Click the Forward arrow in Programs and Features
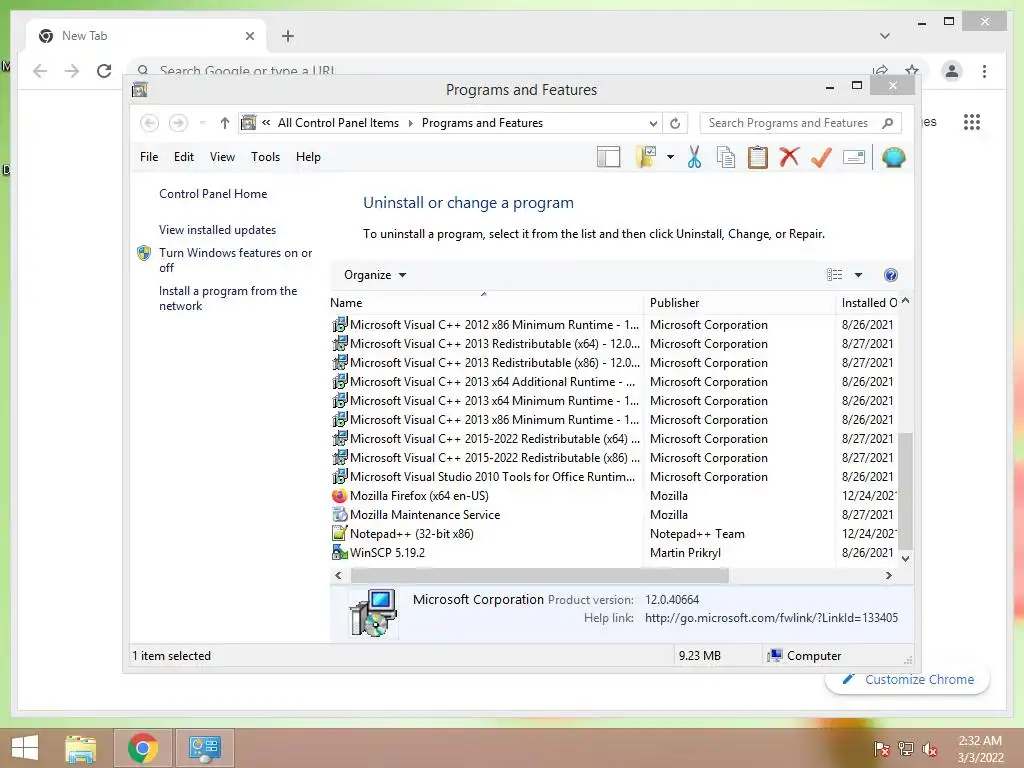The width and height of the screenshot is (1024, 768). click(x=178, y=123)
